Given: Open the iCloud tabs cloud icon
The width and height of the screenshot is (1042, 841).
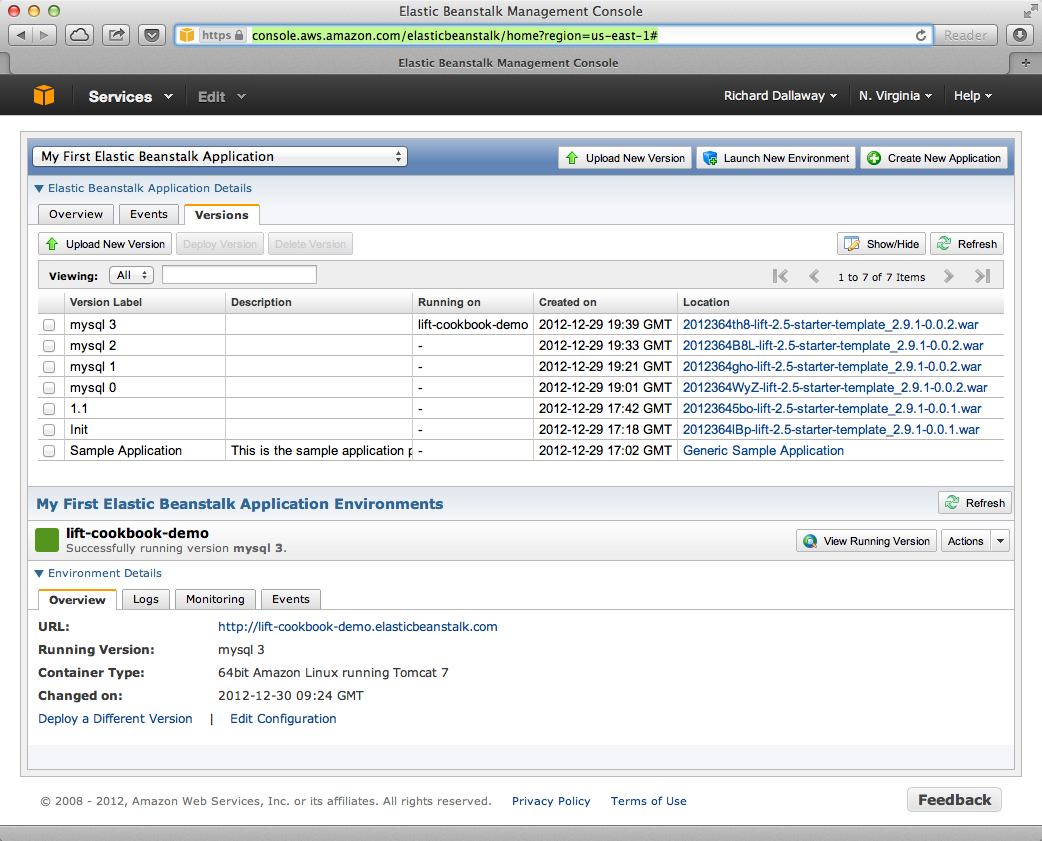Looking at the screenshot, I should (79, 35).
